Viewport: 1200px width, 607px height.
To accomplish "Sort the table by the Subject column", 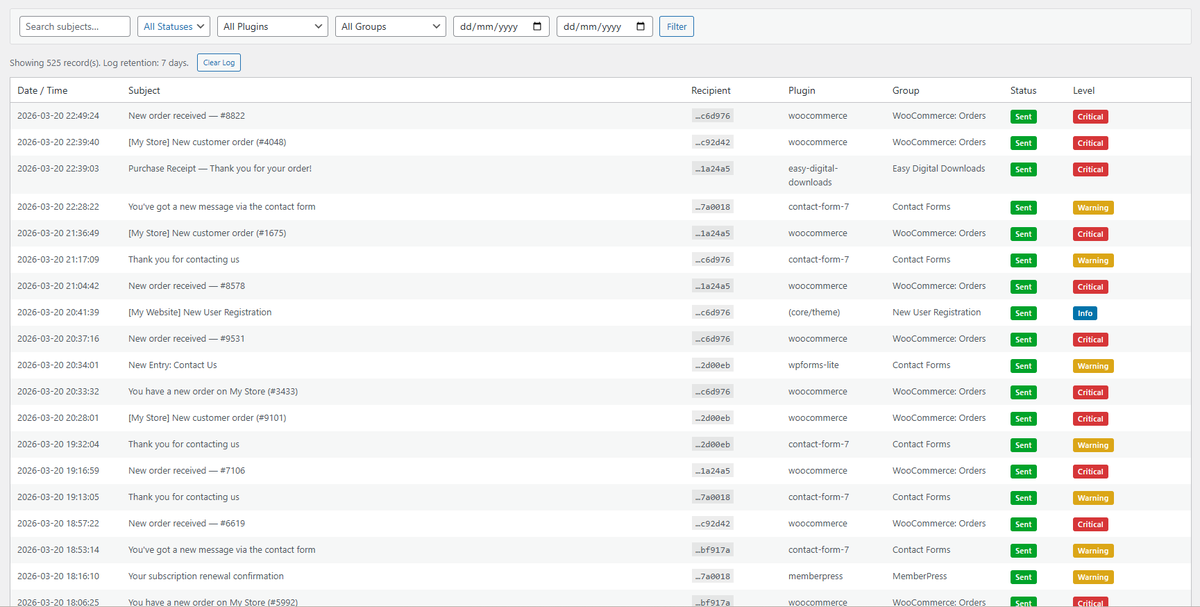I will click(143, 90).
